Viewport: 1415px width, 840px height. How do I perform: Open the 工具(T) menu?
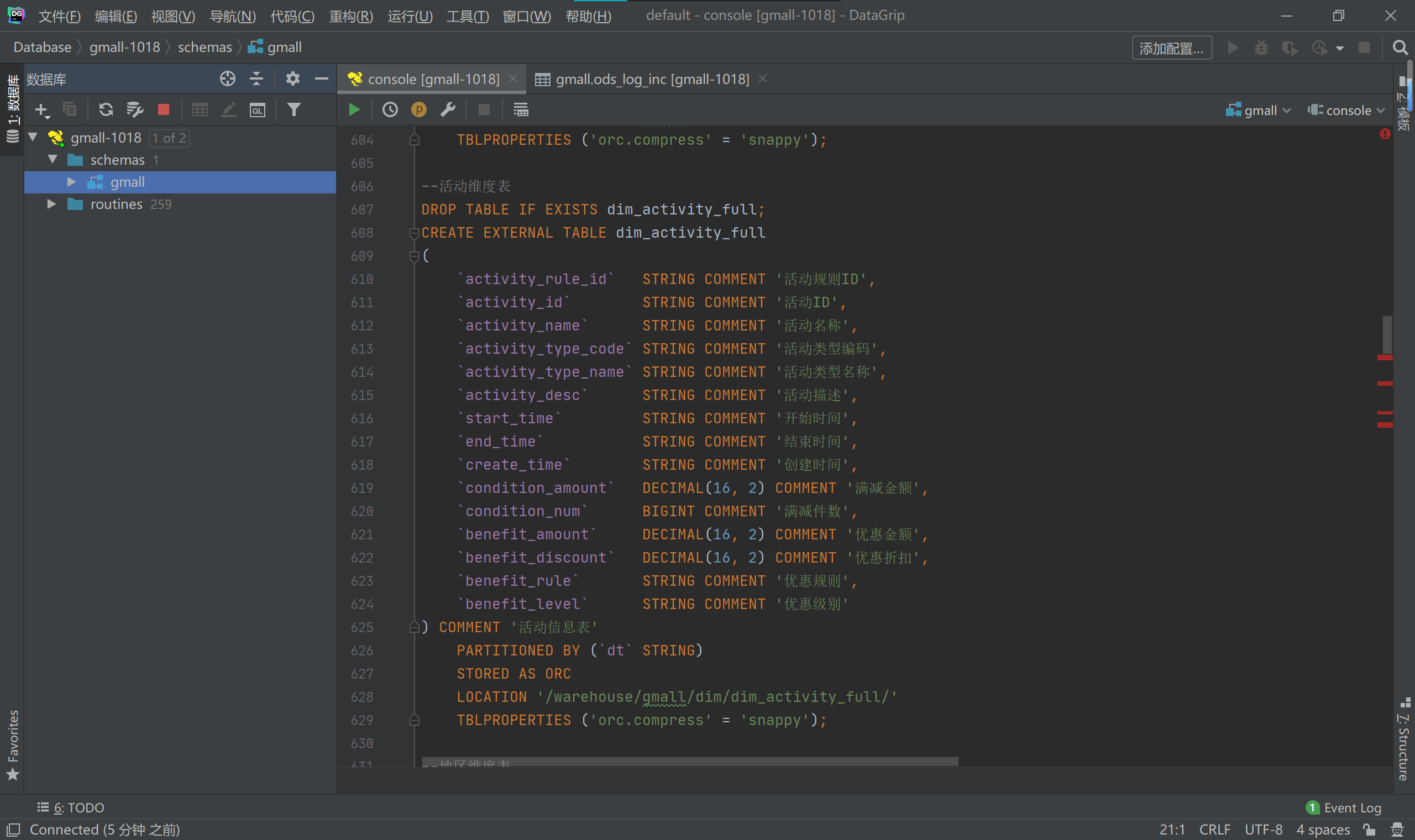click(468, 16)
